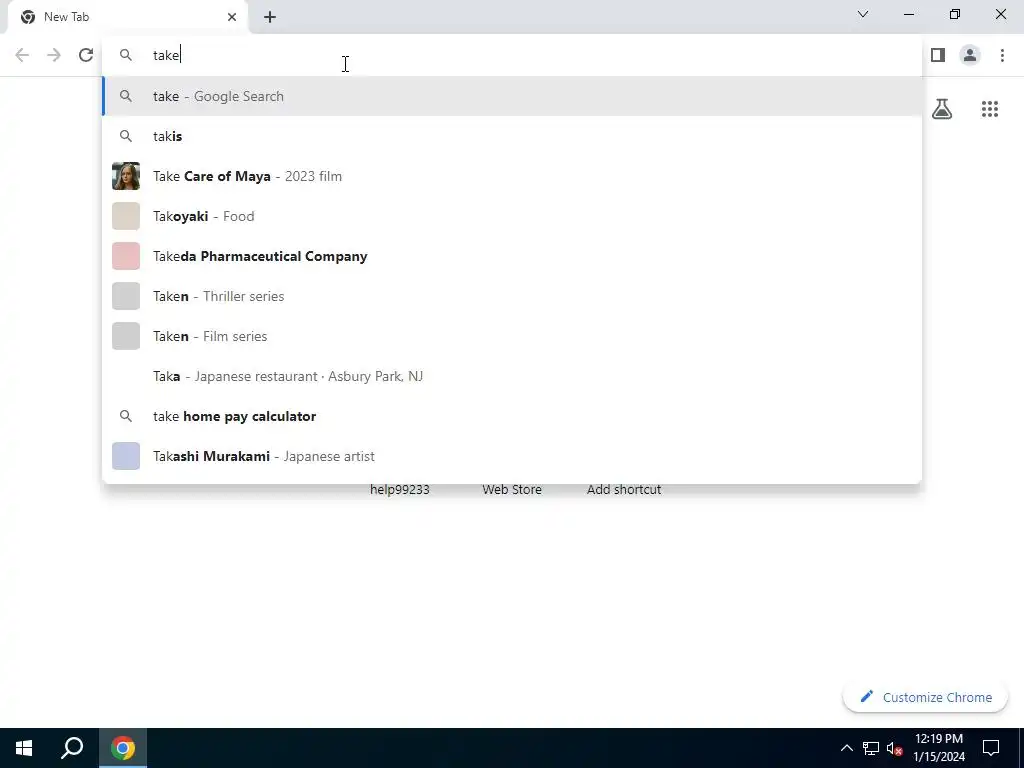Click the search icon beside 'take home pay calculator'
Image resolution: width=1024 pixels, height=768 pixels.
pos(126,416)
